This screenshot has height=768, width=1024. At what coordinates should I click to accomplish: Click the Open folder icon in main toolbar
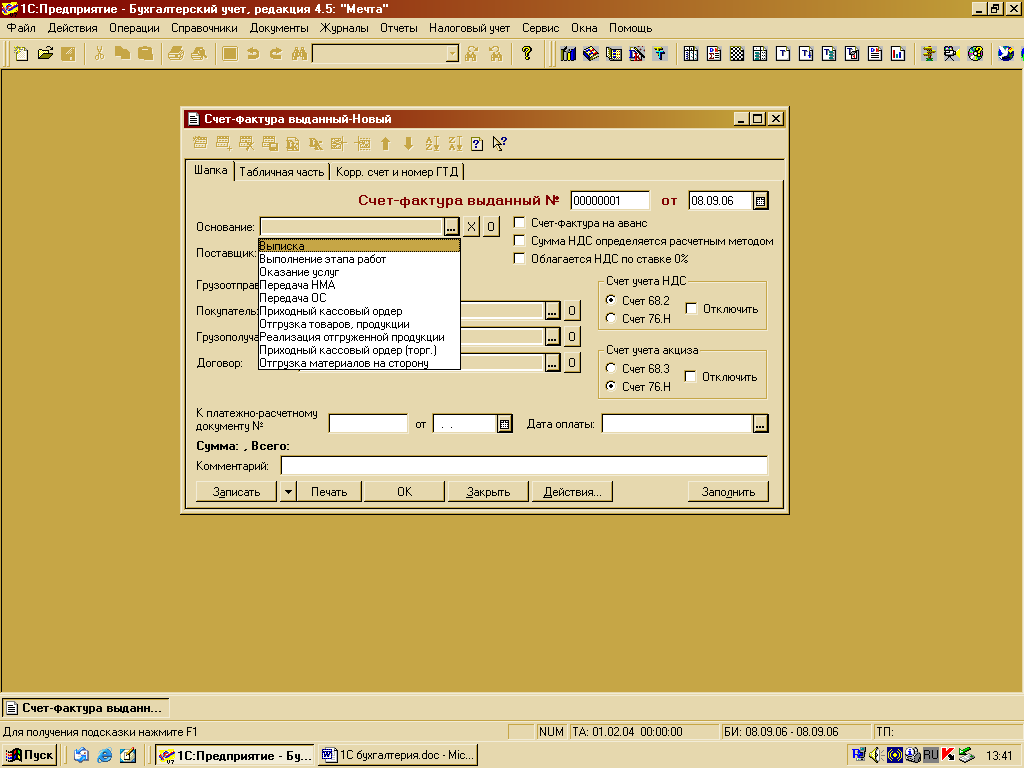(45, 54)
